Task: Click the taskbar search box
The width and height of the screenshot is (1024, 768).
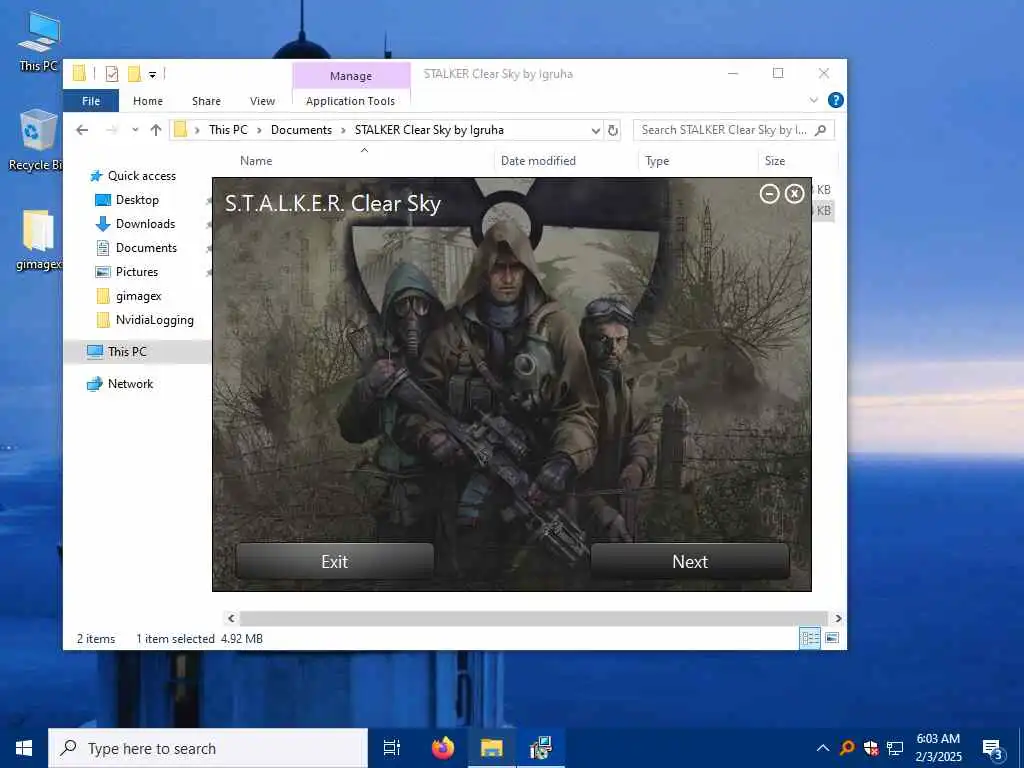Action: pos(208,748)
